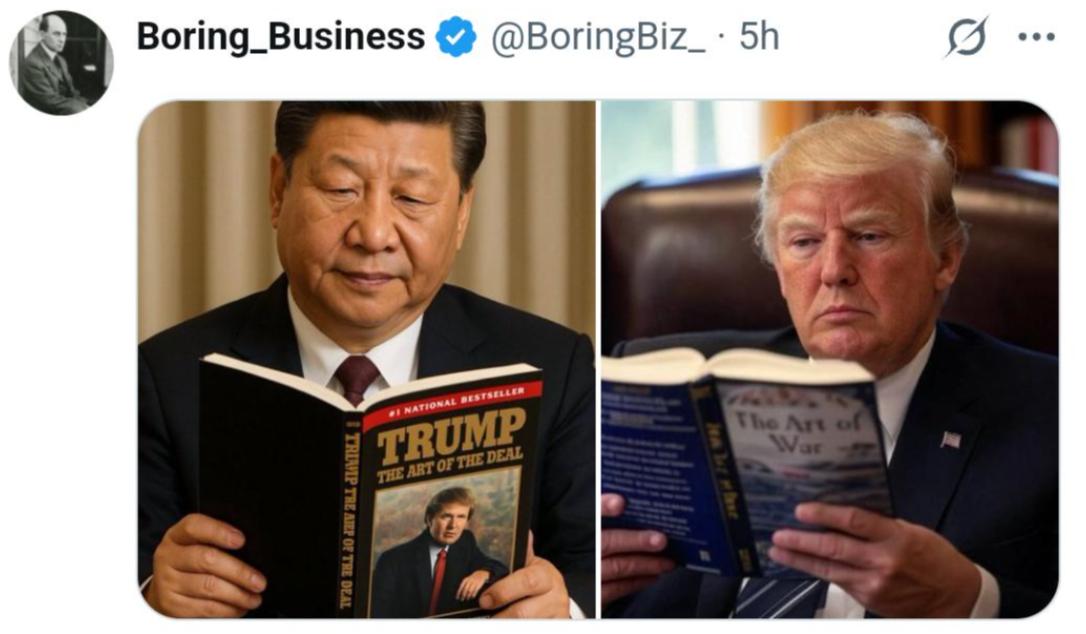Viewport: 1086px width, 634px height.
Task: Click the gold TRUMP title on the cover
Action: 450,435
